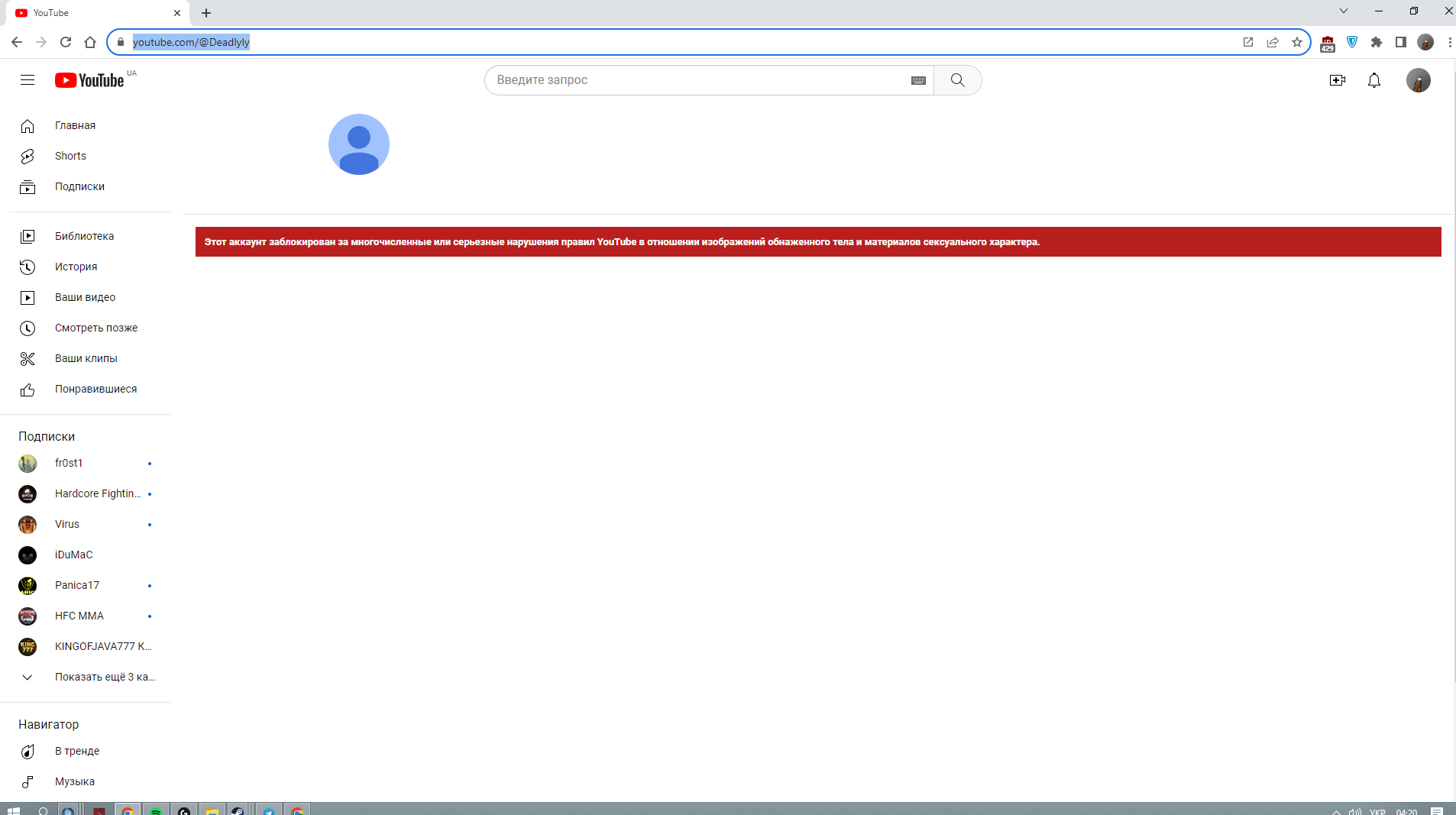Screen dimensions: 1456x815
Task: Open Ваши видео in the sidebar
Action: point(86,297)
